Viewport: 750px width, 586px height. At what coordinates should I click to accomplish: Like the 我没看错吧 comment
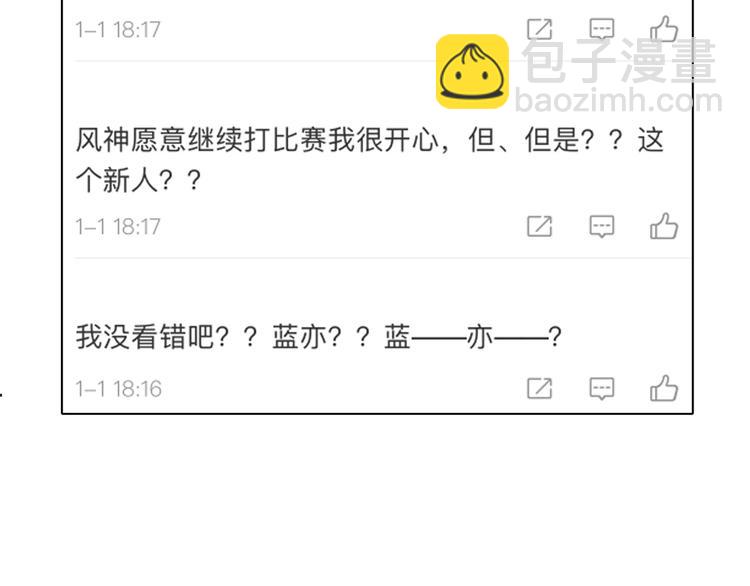(x=664, y=388)
